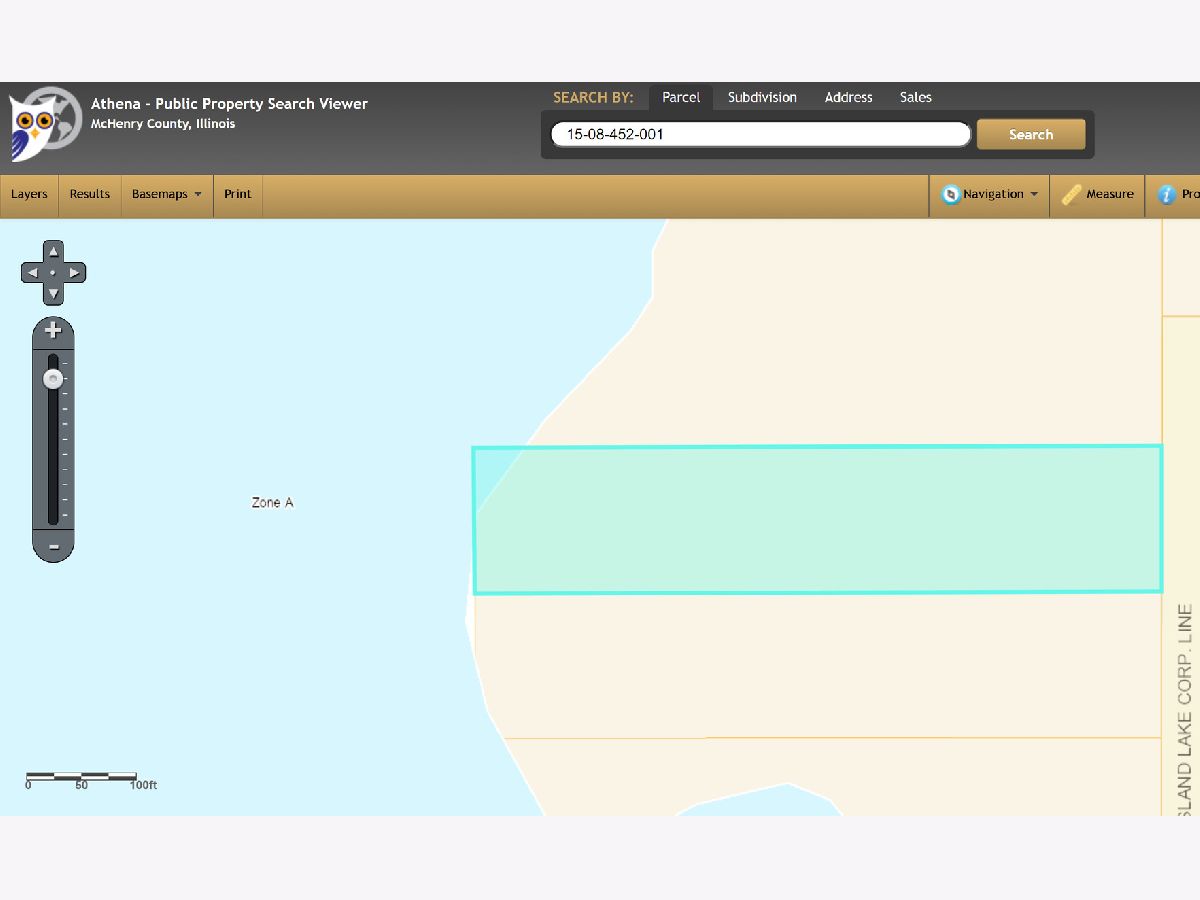Image resolution: width=1200 pixels, height=900 pixels.
Task: Click the zoom slider handle
Action: tap(53, 379)
